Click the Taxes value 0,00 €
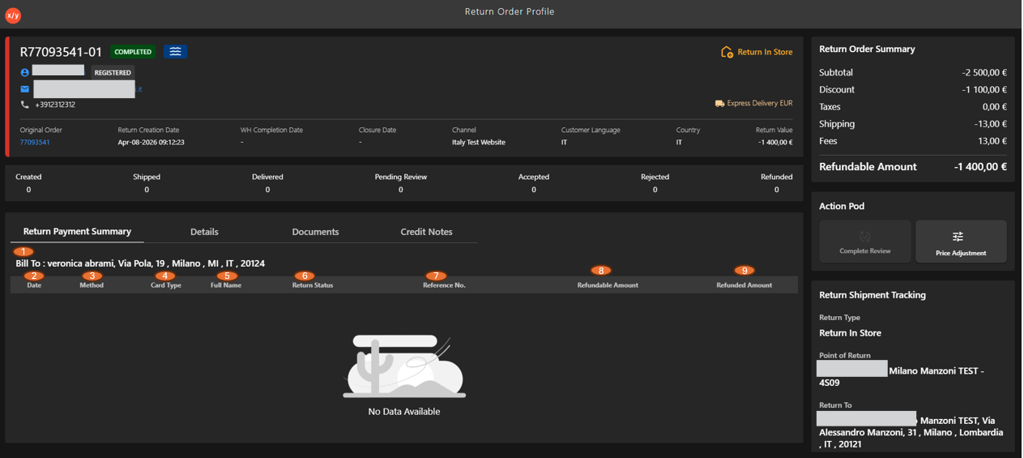Viewport: 1024px width, 458px height. point(995,106)
